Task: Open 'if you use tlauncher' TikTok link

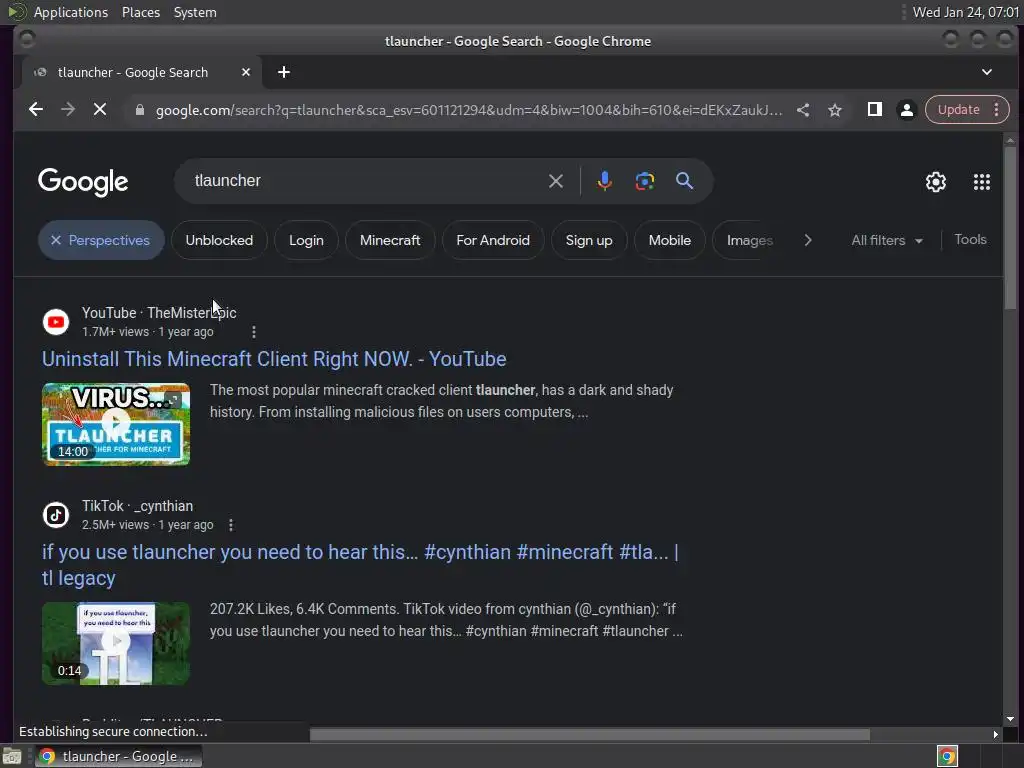Action: [x=360, y=565]
